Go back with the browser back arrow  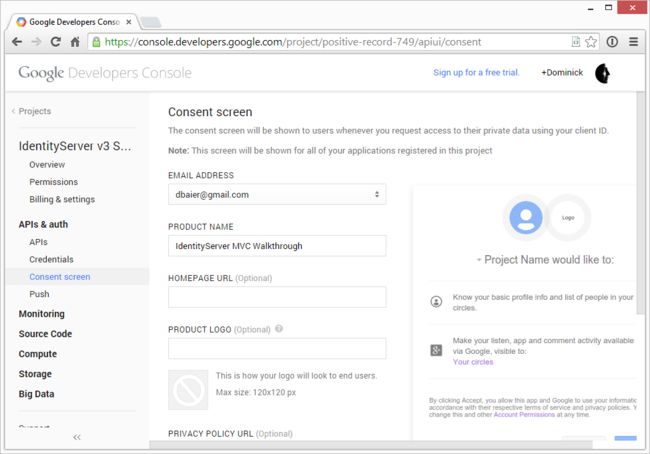click(17, 42)
